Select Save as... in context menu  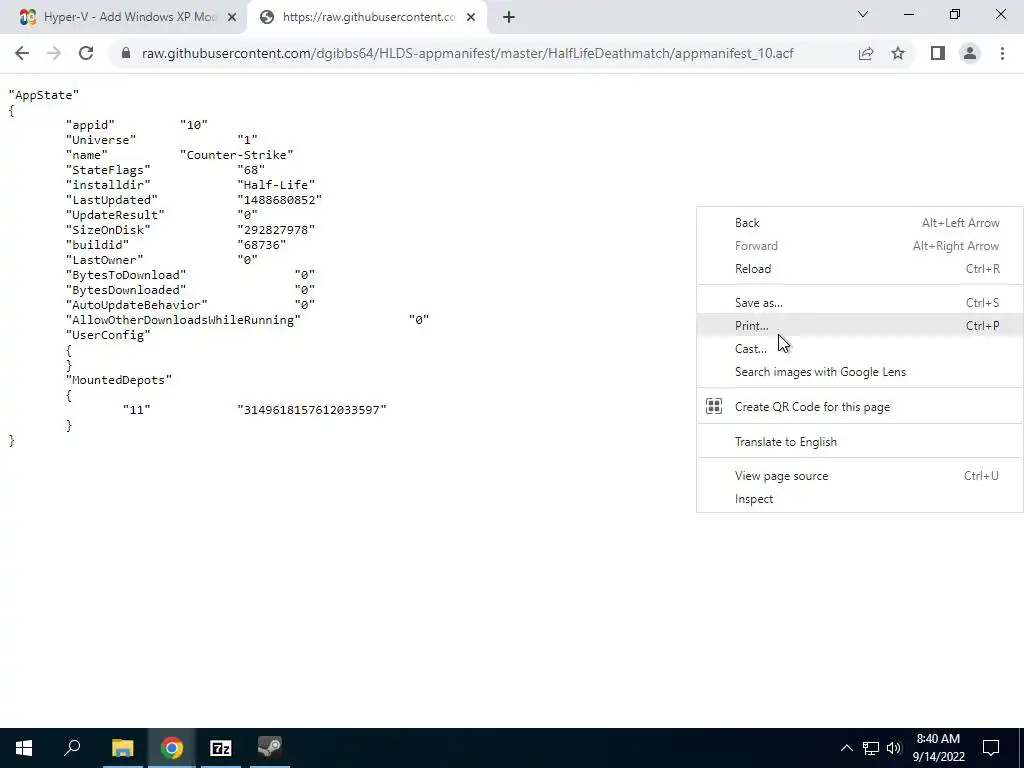point(860,302)
